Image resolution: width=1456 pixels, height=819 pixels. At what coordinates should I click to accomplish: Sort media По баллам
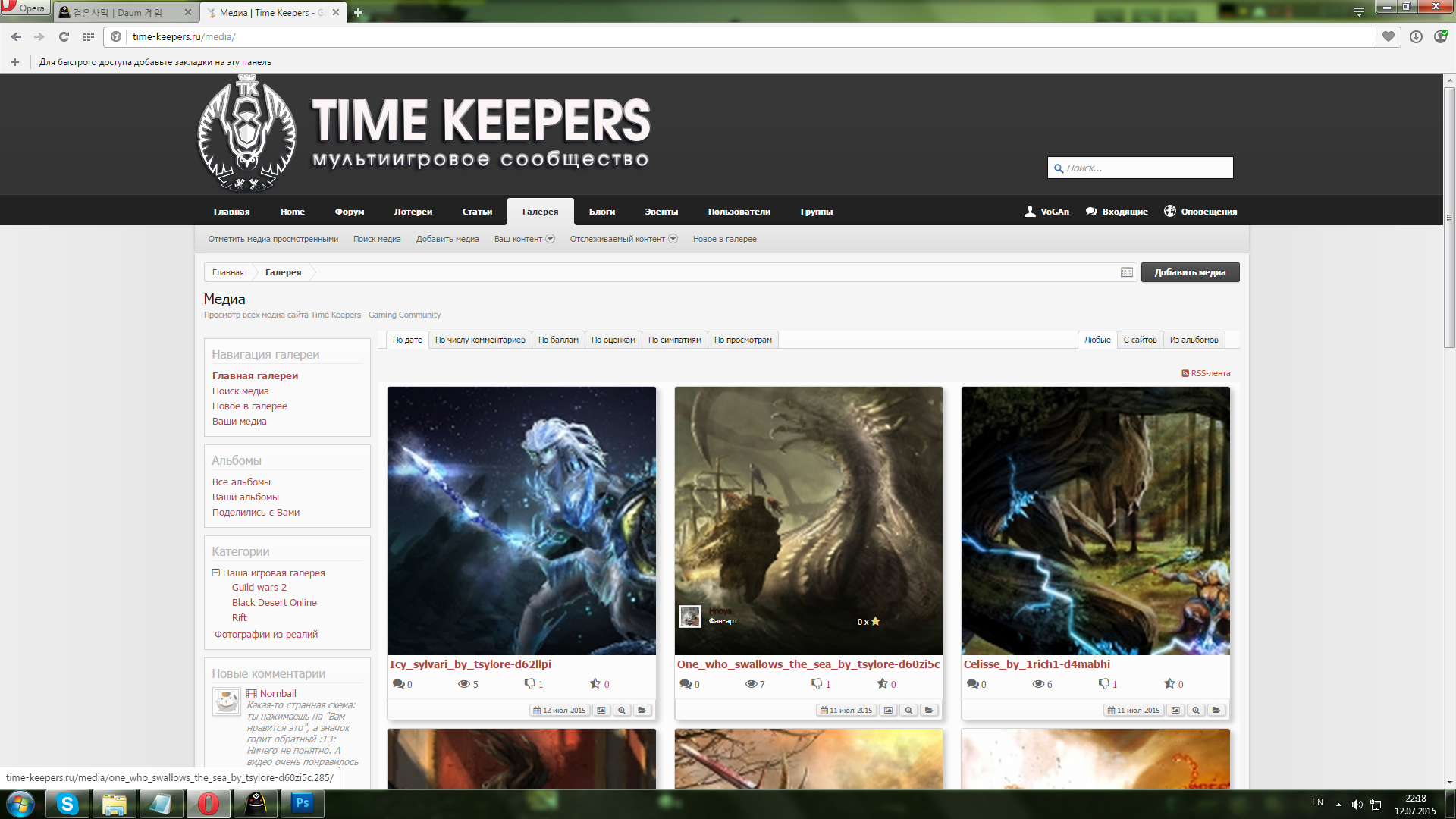558,340
